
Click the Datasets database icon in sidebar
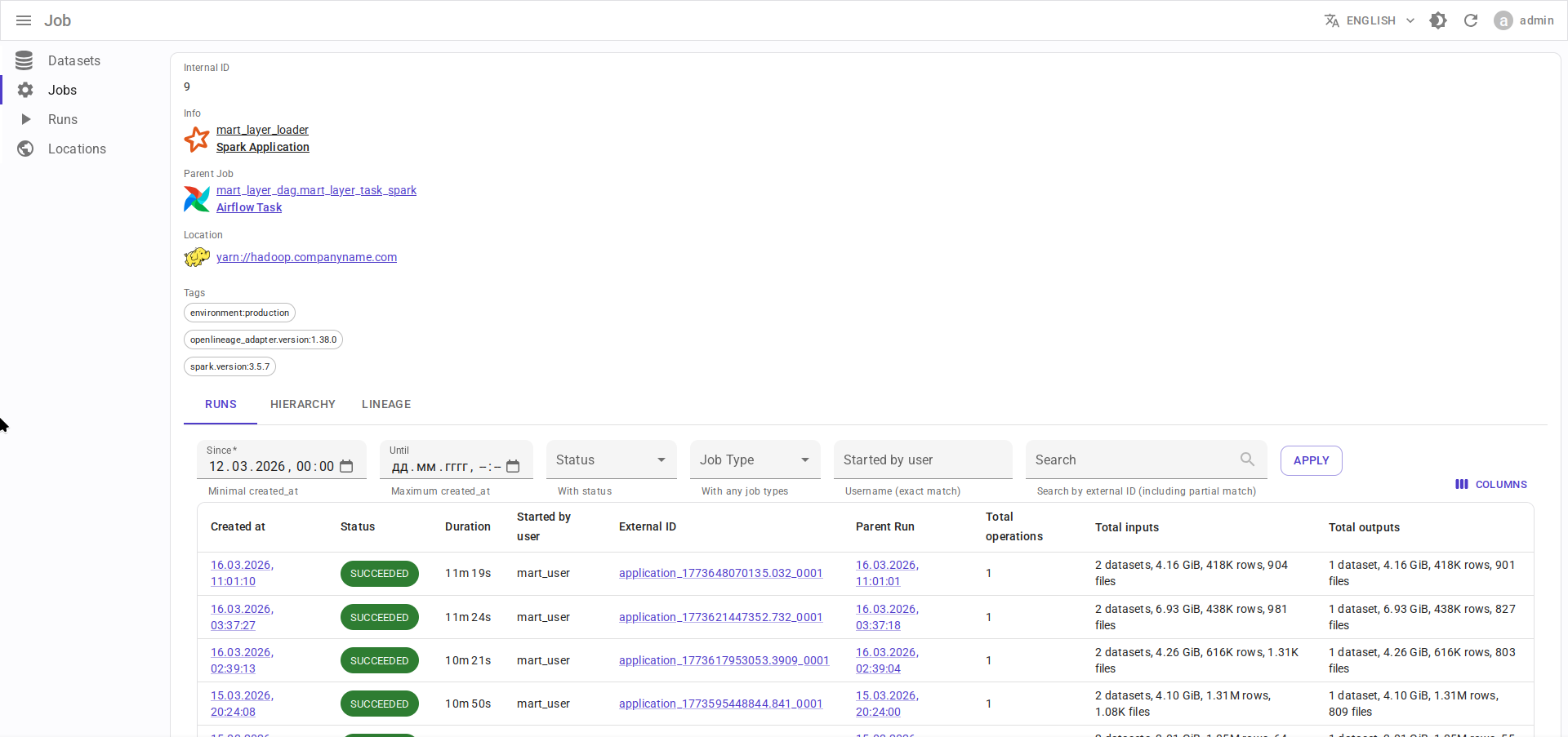(24, 60)
